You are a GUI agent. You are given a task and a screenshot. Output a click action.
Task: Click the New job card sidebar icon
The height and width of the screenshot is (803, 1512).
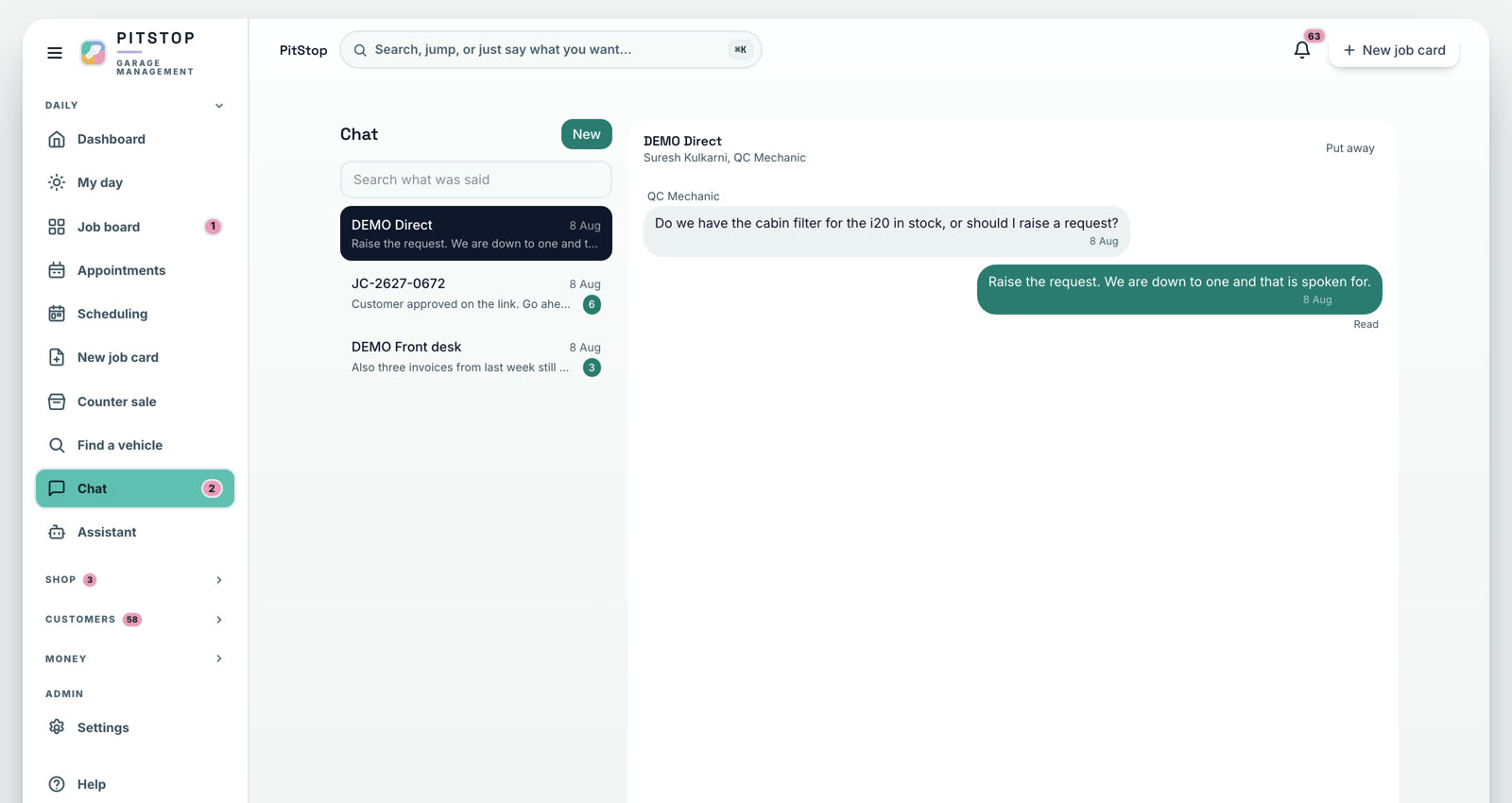coord(57,357)
